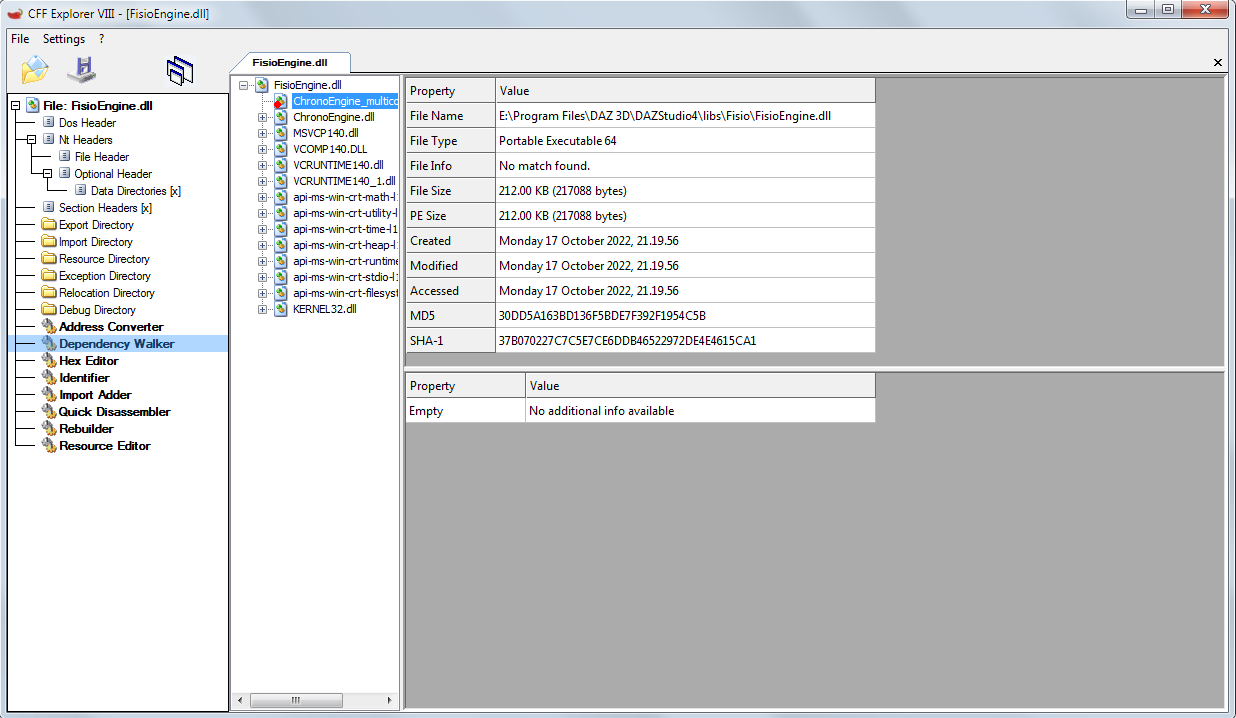Select Dos Header in the tree

[87, 123]
